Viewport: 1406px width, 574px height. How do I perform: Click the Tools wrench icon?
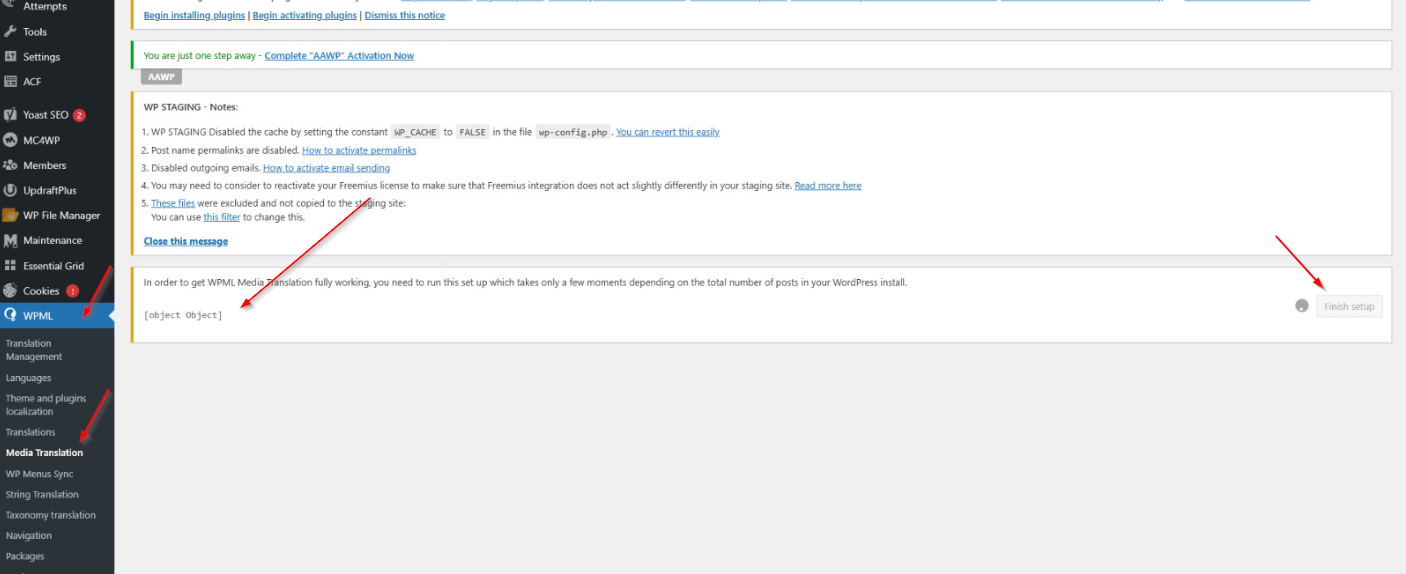coord(11,32)
